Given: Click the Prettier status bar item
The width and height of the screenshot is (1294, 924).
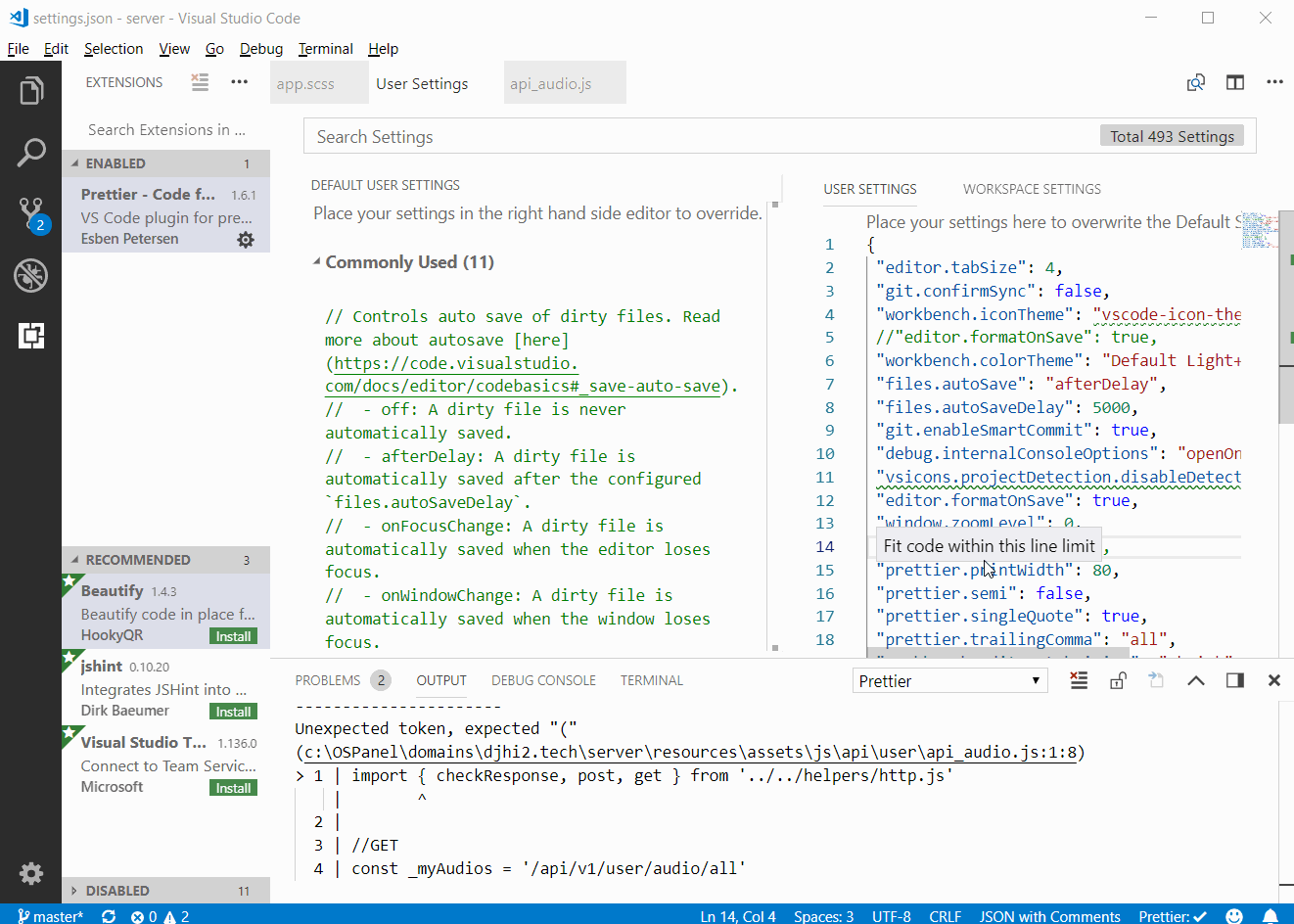Looking at the screenshot, I should pos(1173,916).
